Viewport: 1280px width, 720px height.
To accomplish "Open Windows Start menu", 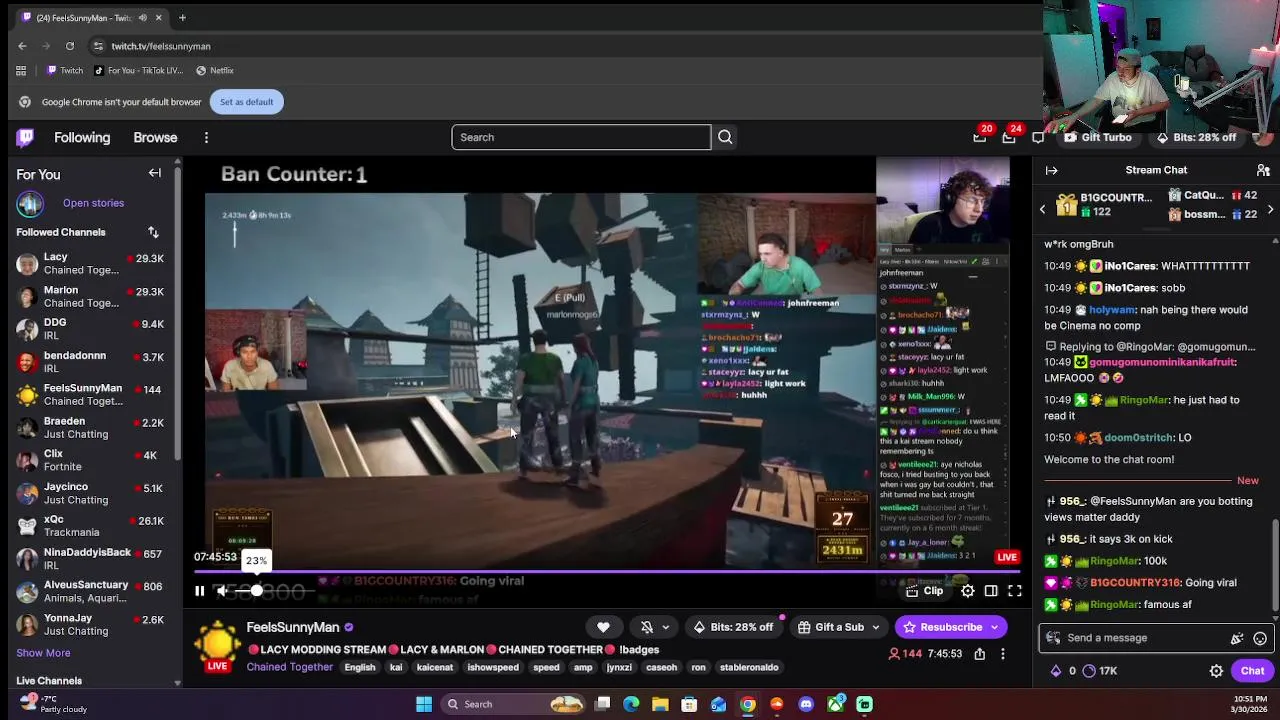I will (x=424, y=704).
